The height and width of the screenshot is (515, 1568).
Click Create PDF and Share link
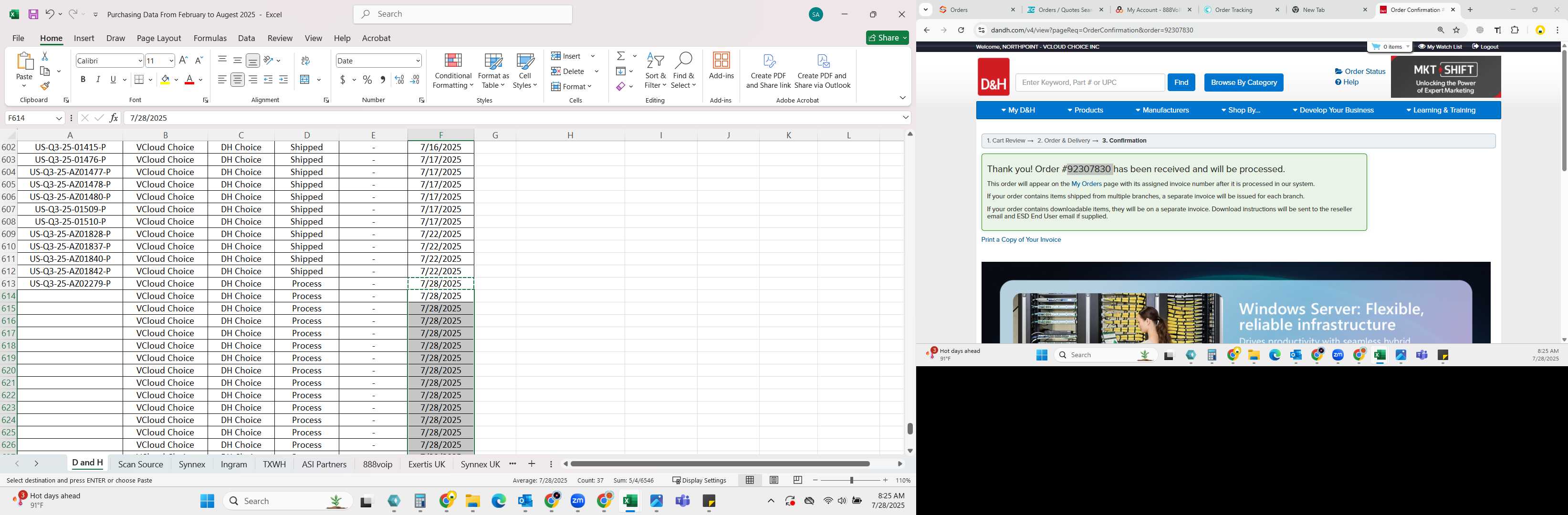click(768, 71)
